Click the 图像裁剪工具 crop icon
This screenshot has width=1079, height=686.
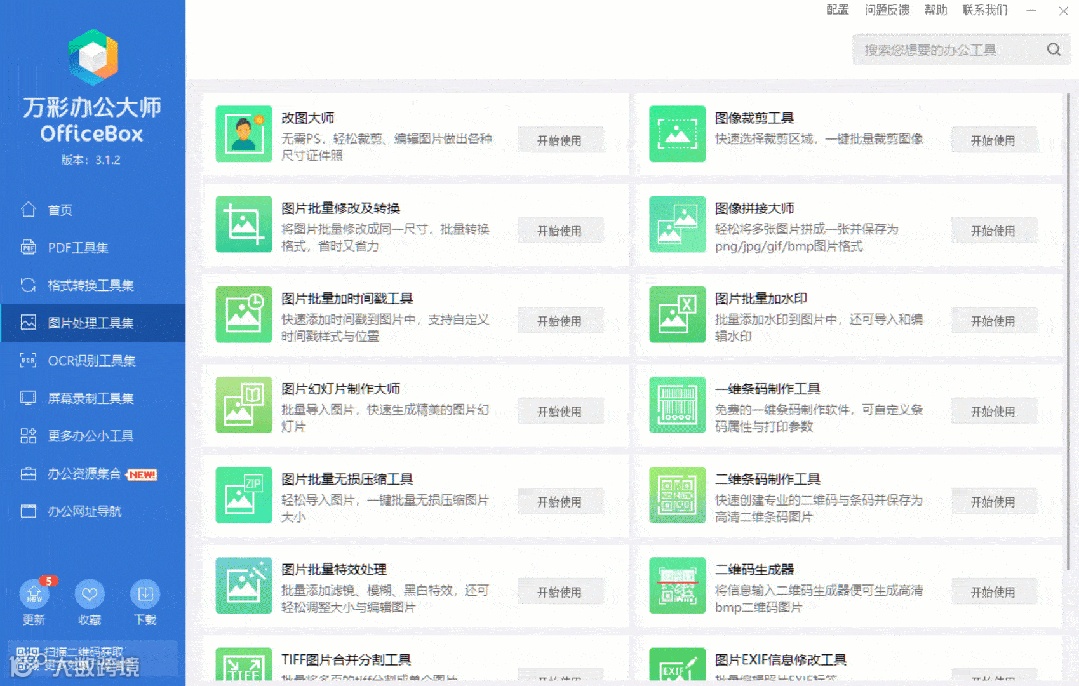point(677,133)
